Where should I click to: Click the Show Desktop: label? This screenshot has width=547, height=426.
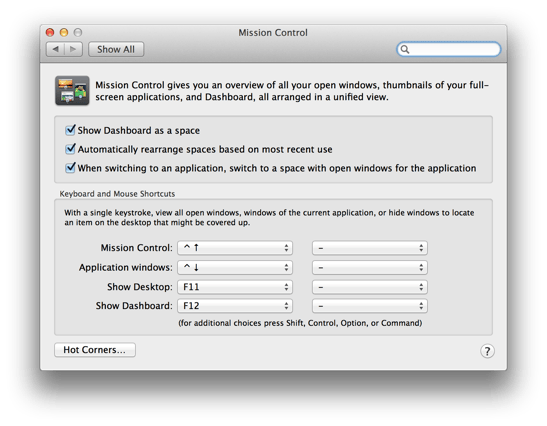(x=140, y=287)
